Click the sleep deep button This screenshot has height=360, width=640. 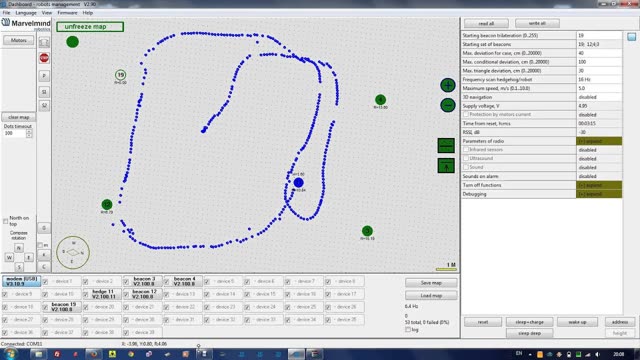point(529,333)
